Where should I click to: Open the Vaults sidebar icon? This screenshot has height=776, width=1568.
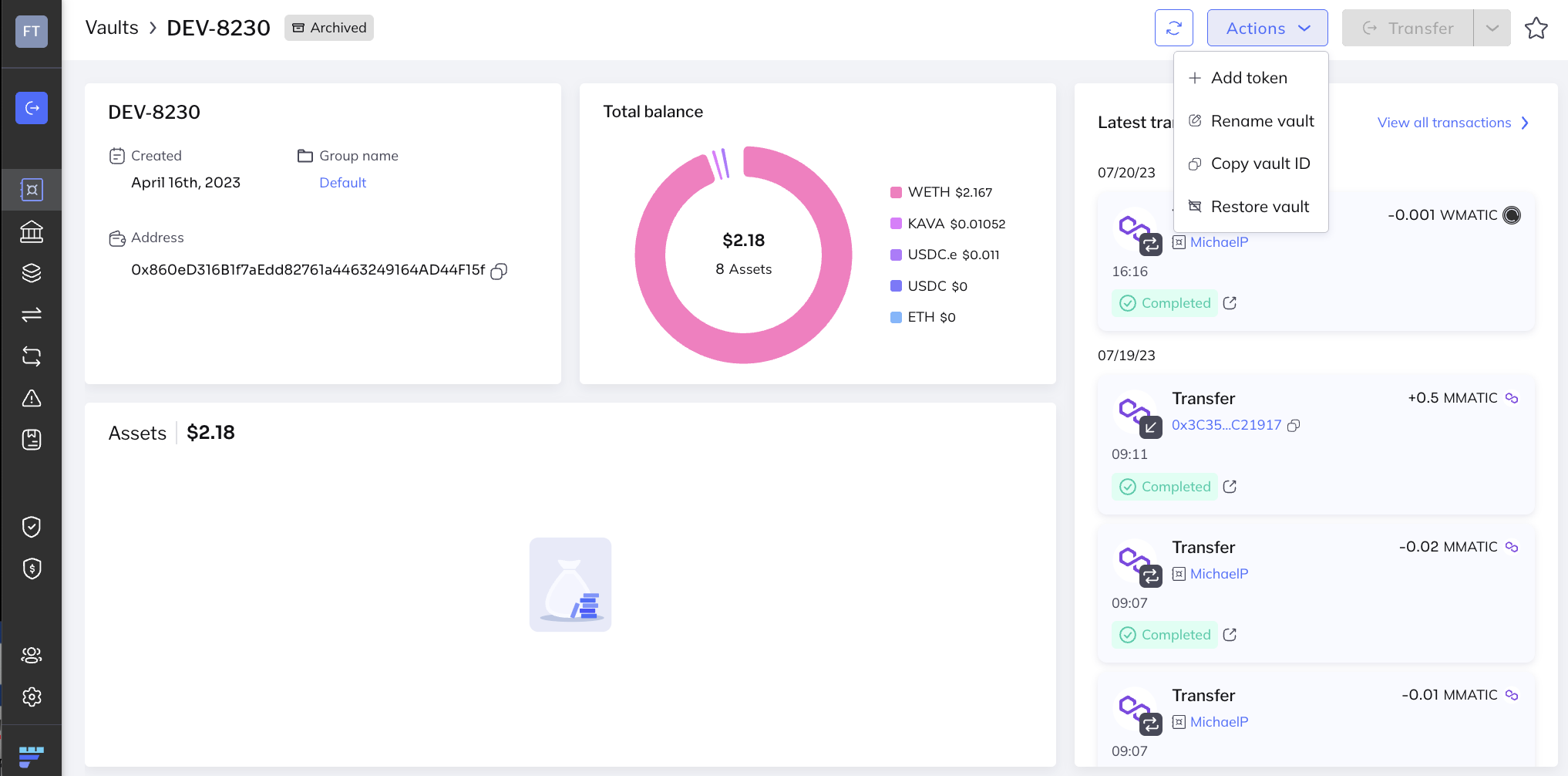(32, 190)
